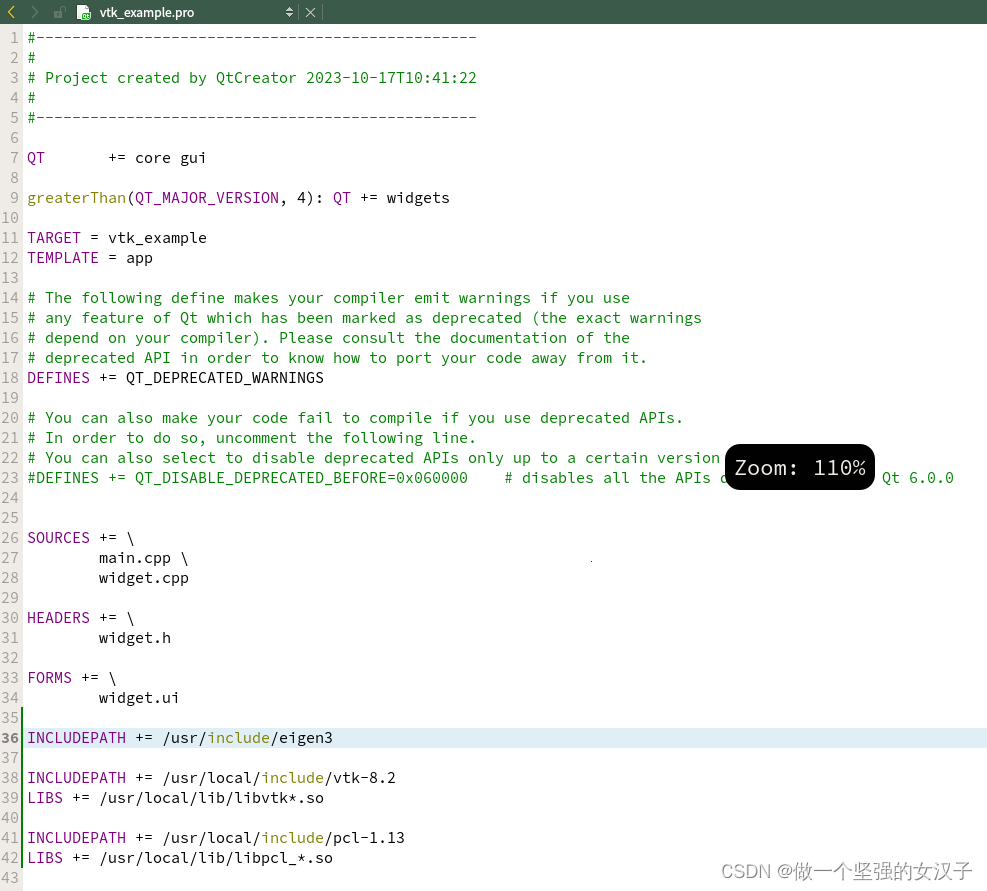
Task: Place cursor on QT_DEPRECATED_WARNINGS define
Action: pyautogui.click(x=224, y=377)
